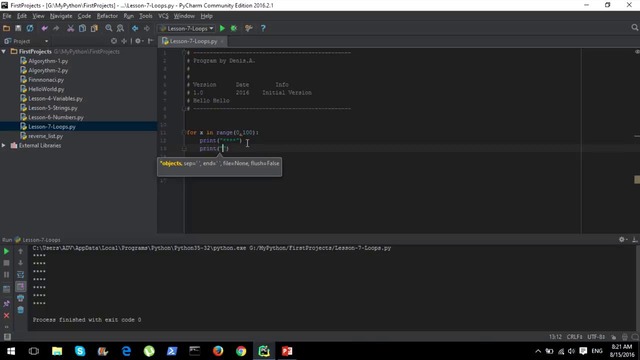Screen dimensions: 640x360
Task: Click the navigate Back arrow icon
Action: 135,28
